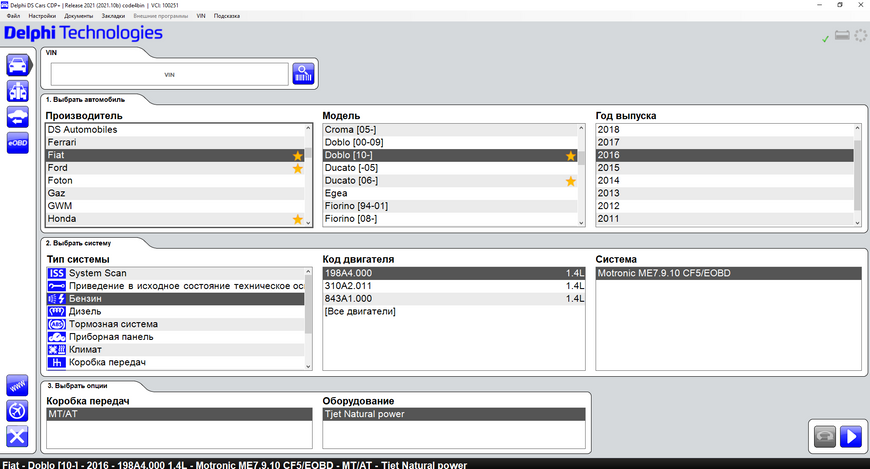
Task: Open the eOBD sidebar icon
Action: tap(18, 143)
